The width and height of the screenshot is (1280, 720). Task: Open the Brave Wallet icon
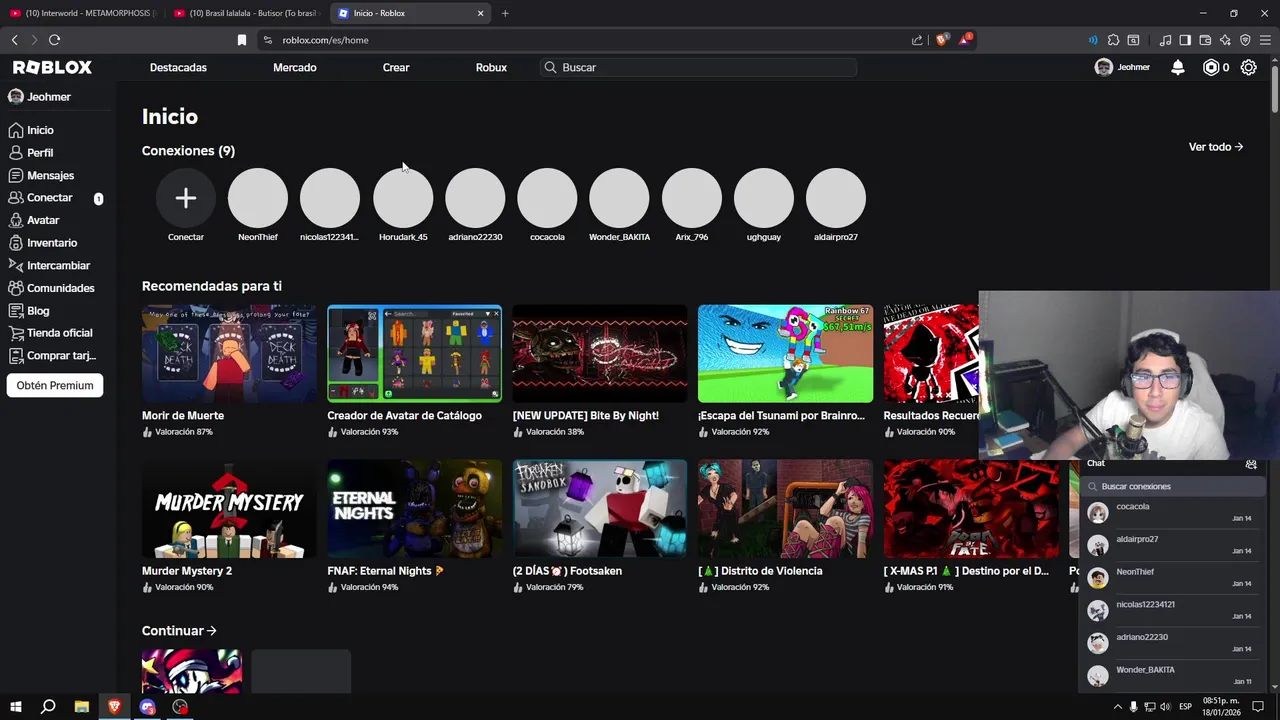1205,40
